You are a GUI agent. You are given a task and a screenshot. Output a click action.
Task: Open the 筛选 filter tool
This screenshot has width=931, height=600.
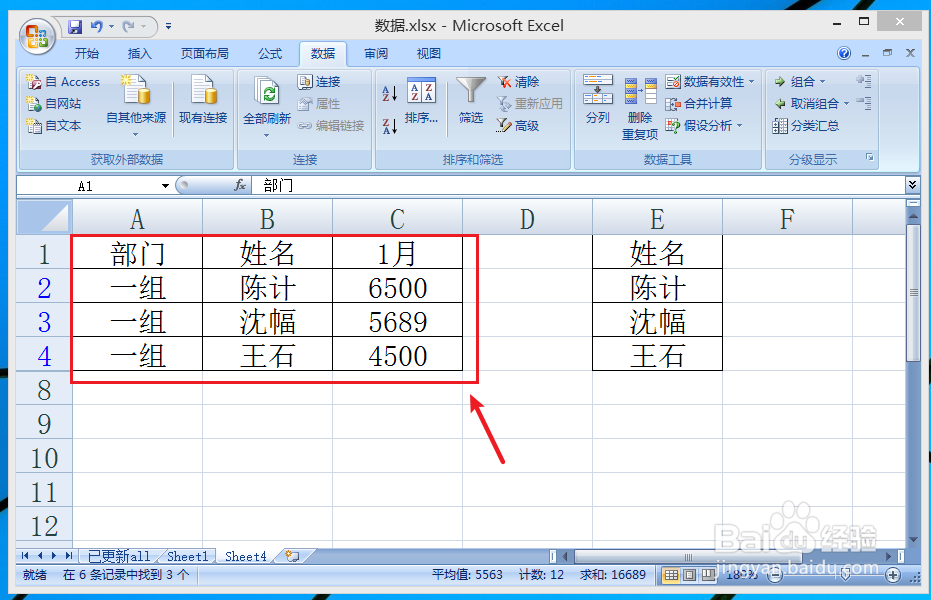coord(470,100)
